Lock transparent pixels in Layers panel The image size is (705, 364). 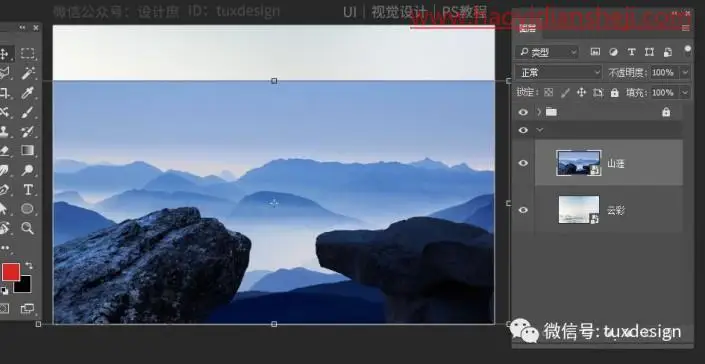coord(549,93)
